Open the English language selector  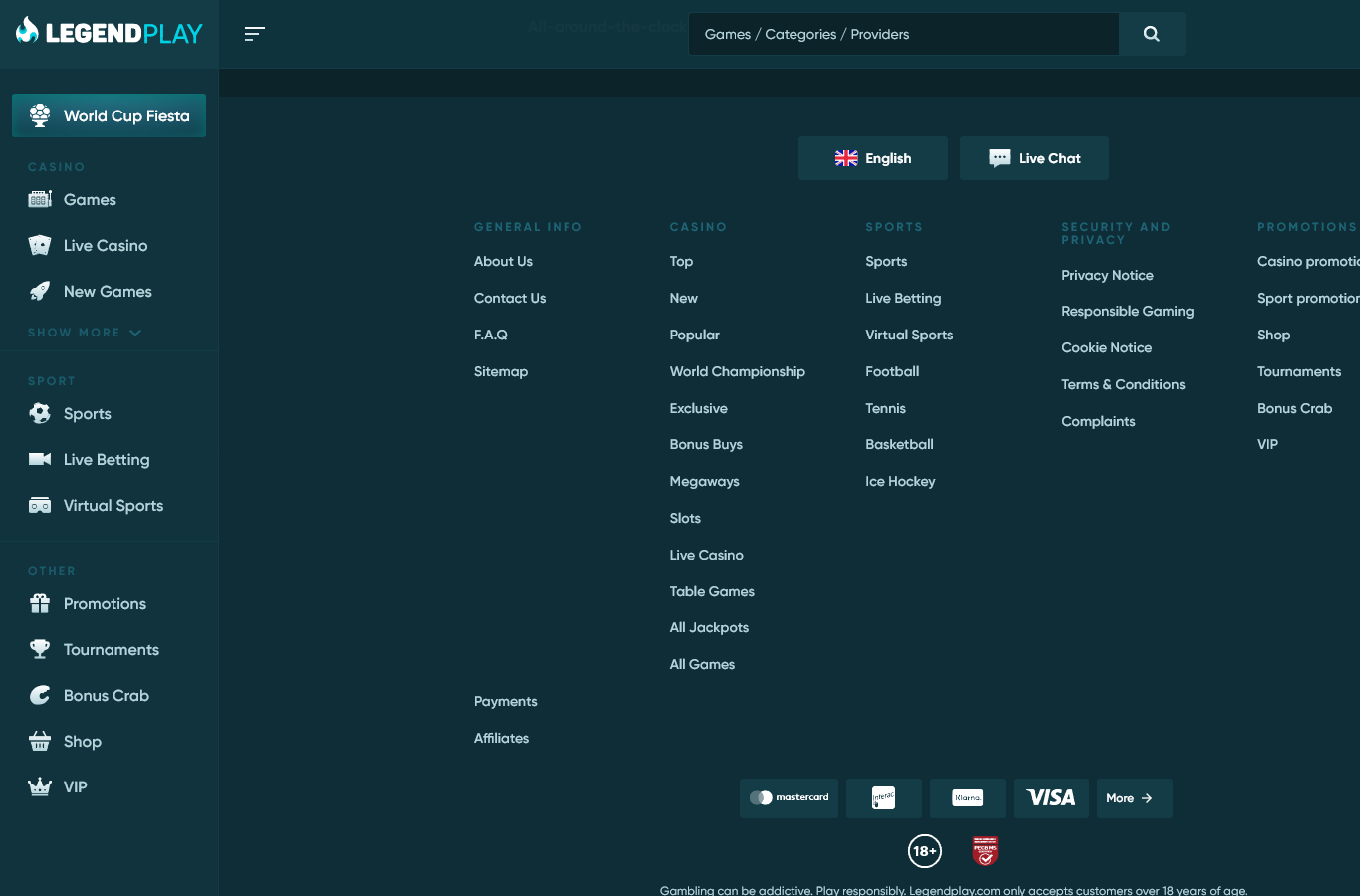(x=873, y=158)
